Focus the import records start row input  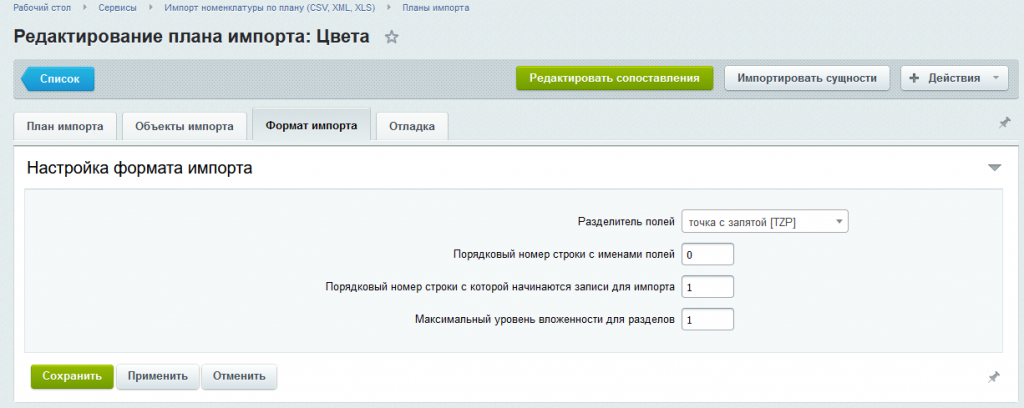pos(707,287)
